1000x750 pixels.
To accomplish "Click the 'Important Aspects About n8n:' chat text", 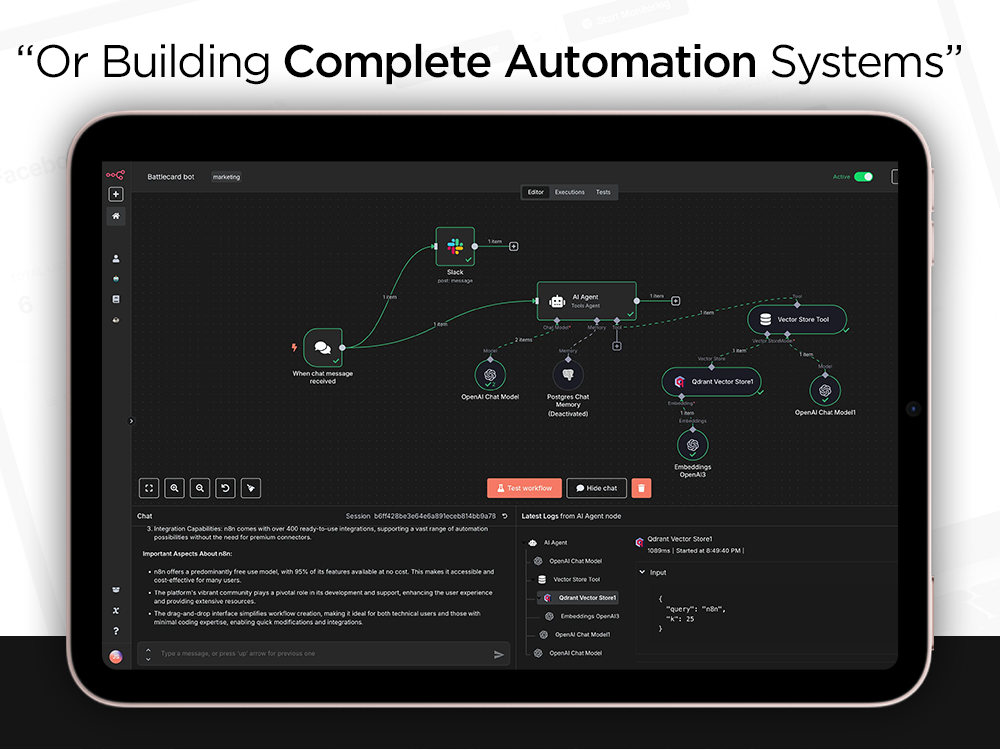I will click(188, 554).
